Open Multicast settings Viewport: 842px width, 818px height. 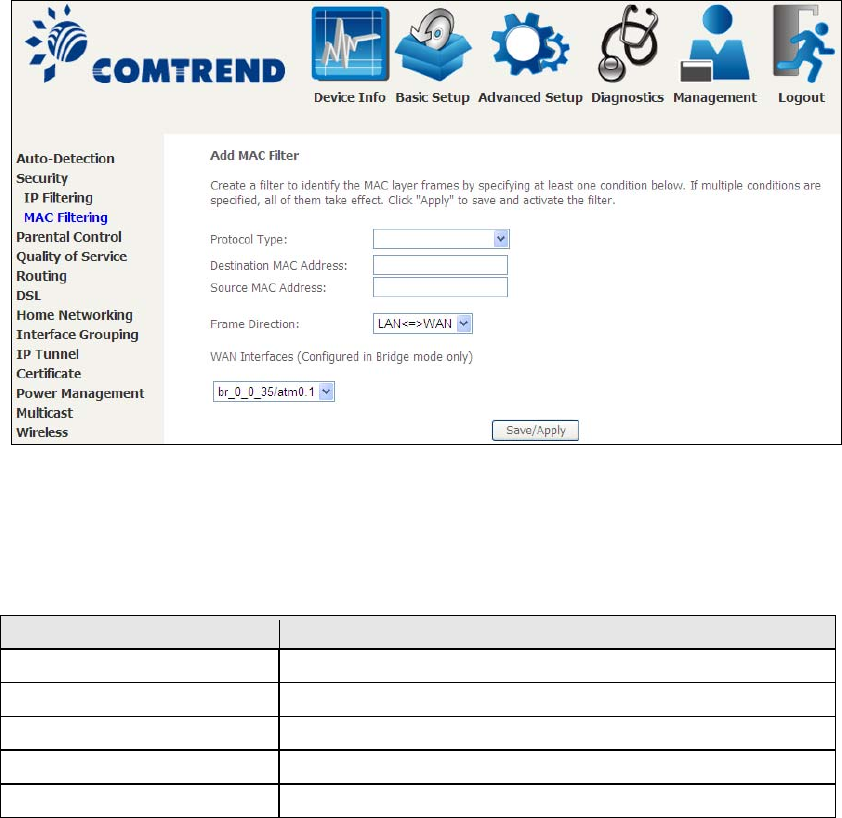(45, 413)
